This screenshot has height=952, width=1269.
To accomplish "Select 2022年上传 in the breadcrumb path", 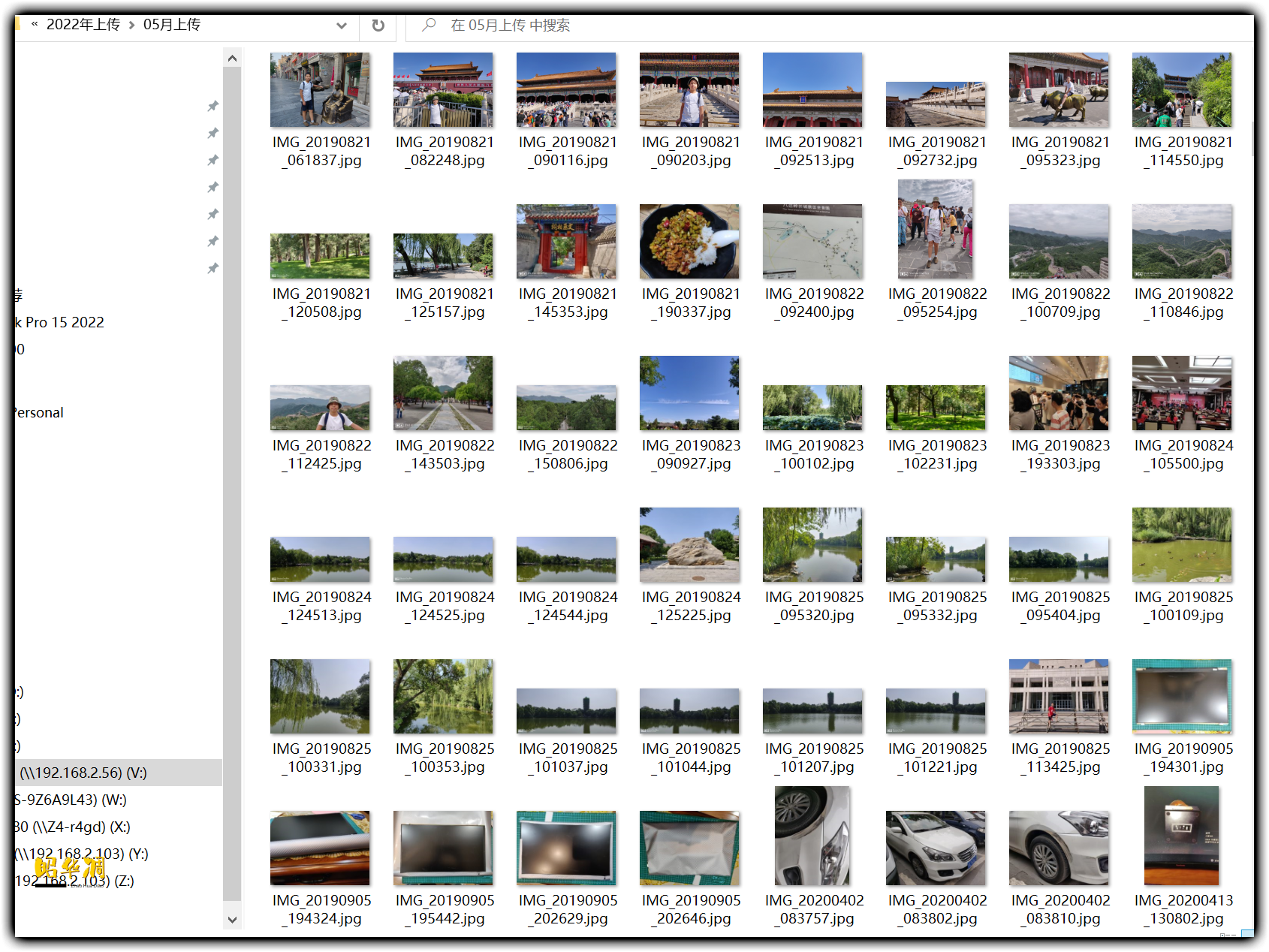I will pyautogui.click(x=83, y=25).
